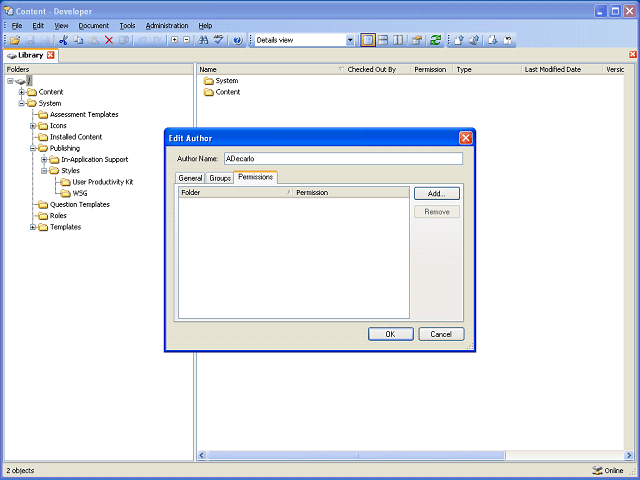Select Installed Content folder
This screenshot has width=640, height=480.
76,137
